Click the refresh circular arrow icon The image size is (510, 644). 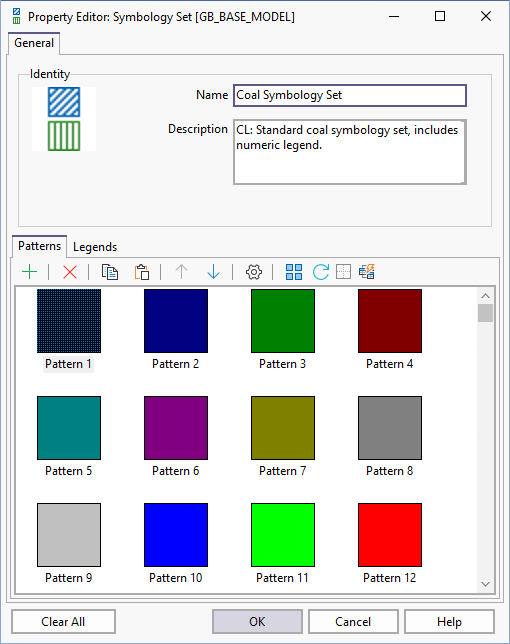[x=320, y=272]
